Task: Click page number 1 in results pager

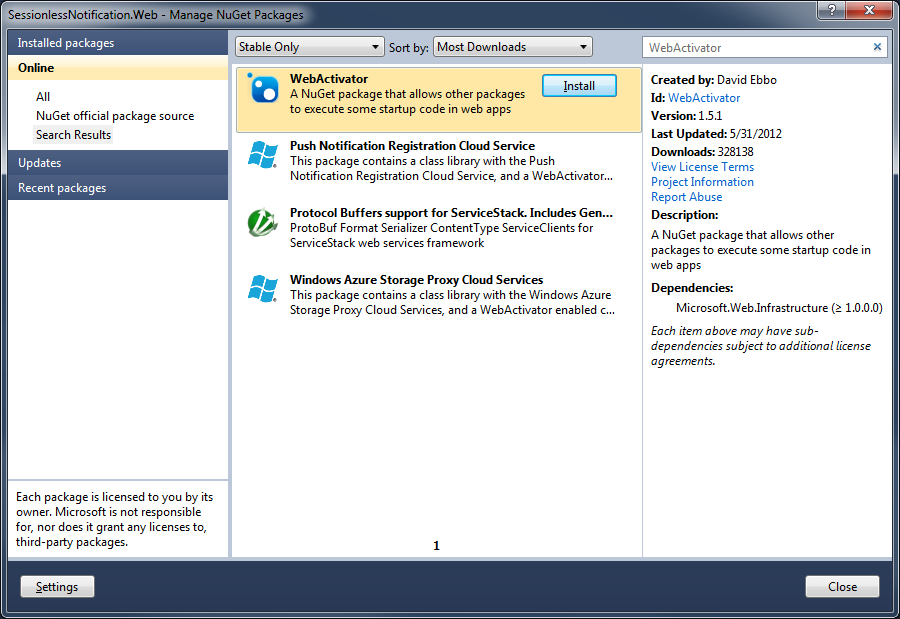Action: point(436,546)
